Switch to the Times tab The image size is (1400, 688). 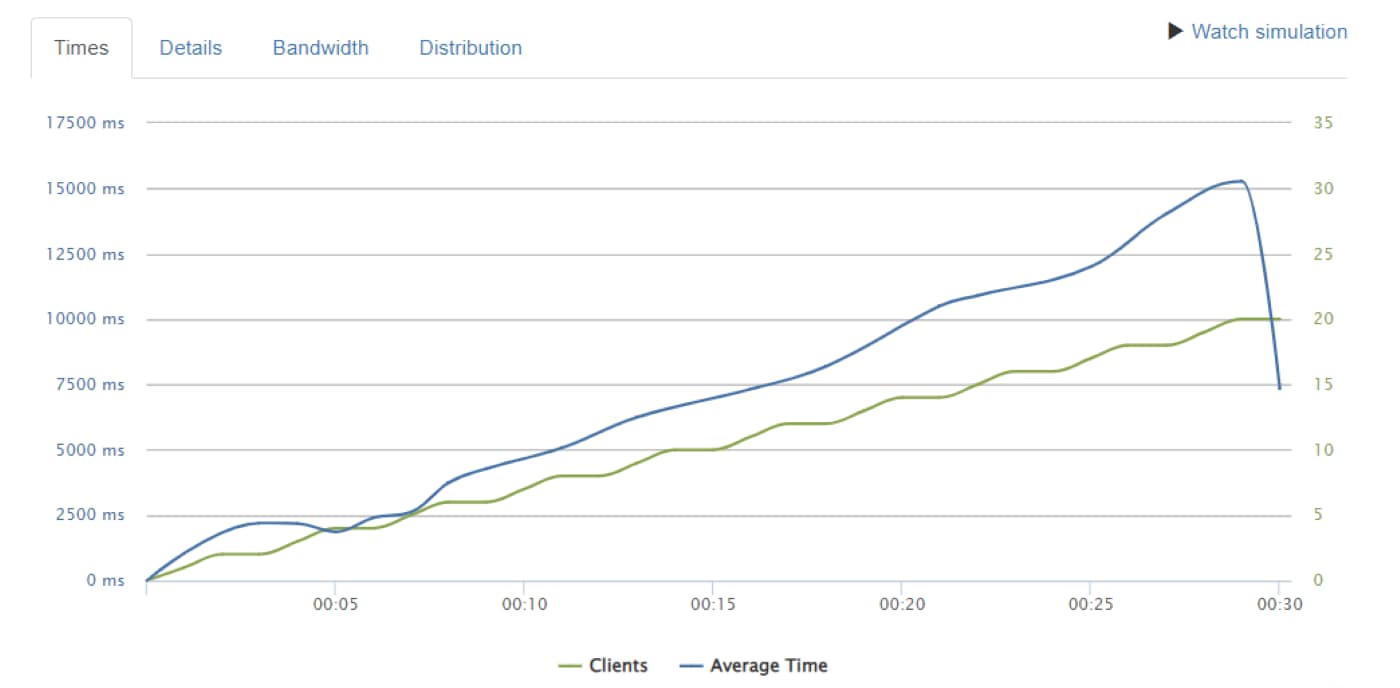pyautogui.click(x=80, y=48)
